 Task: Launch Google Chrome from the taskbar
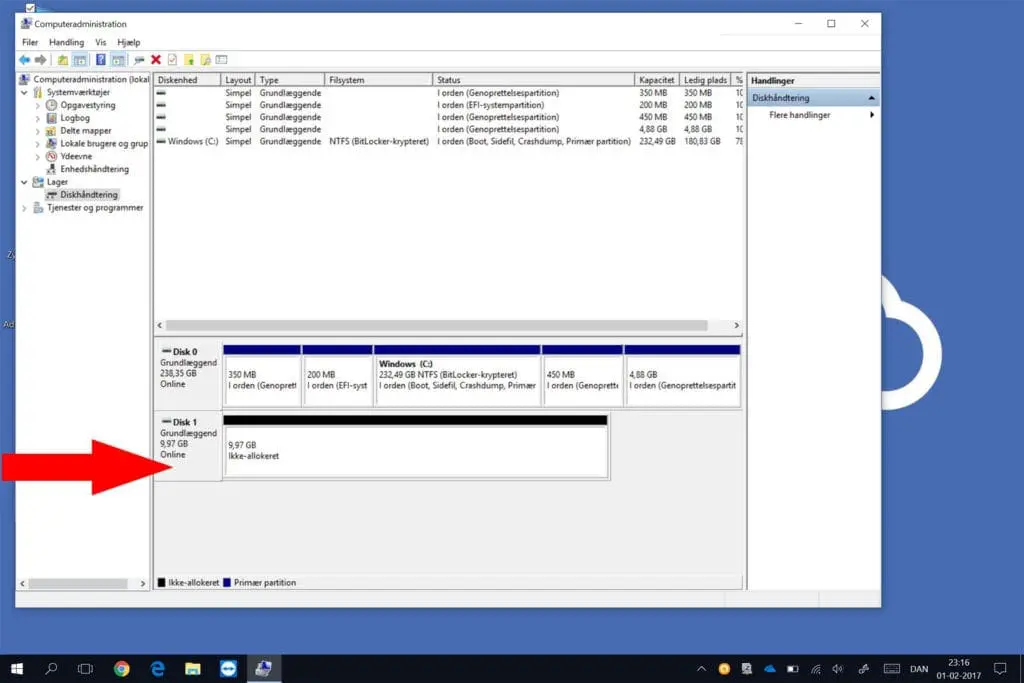coord(122,668)
